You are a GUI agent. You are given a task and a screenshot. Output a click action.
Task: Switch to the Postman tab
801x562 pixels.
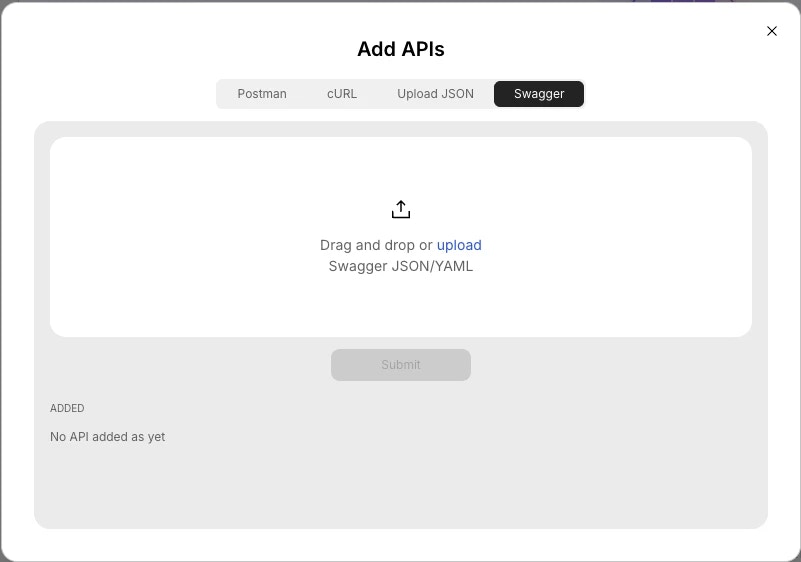262,94
